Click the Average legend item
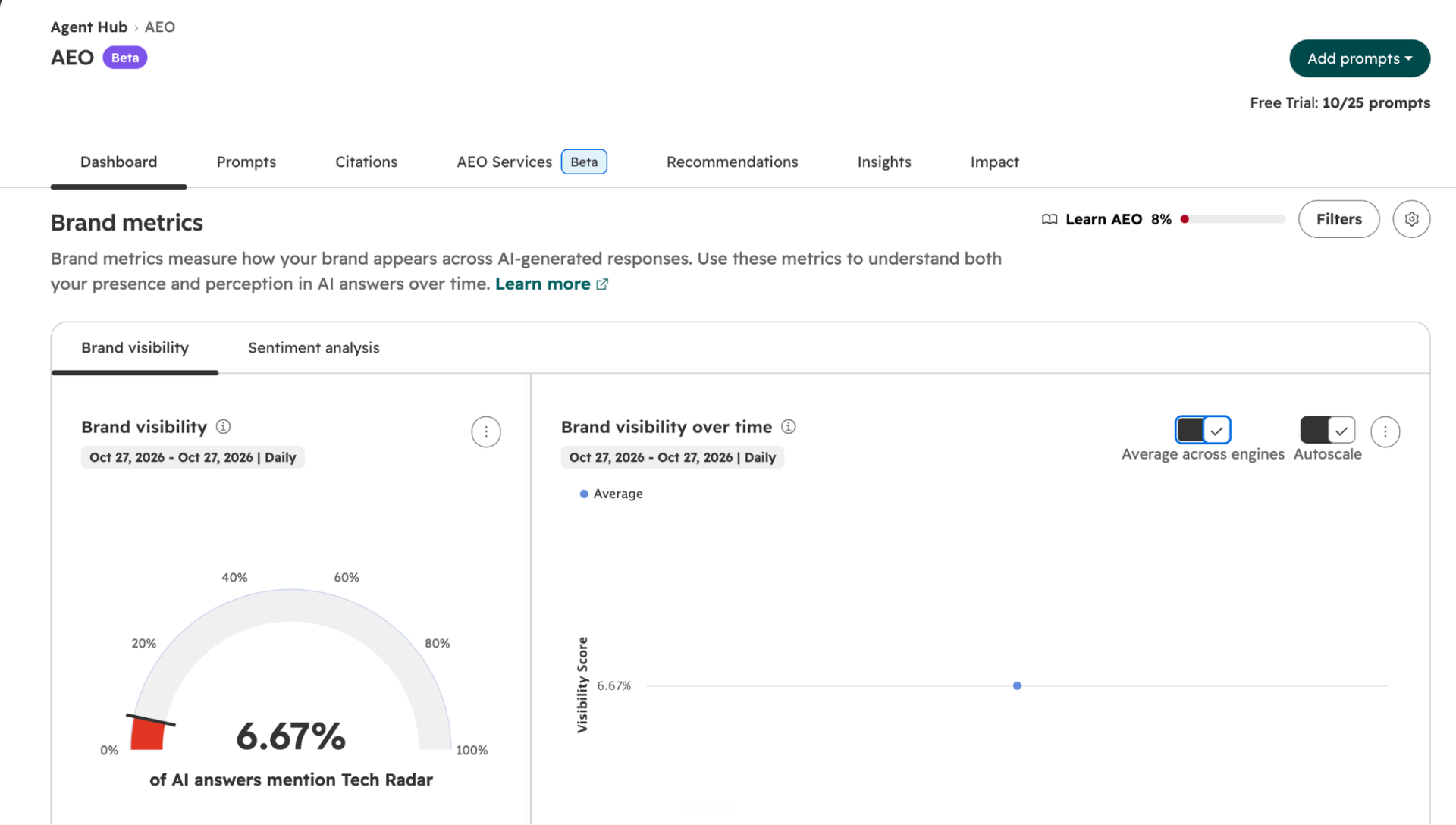1456x825 pixels. pyautogui.click(x=610, y=494)
